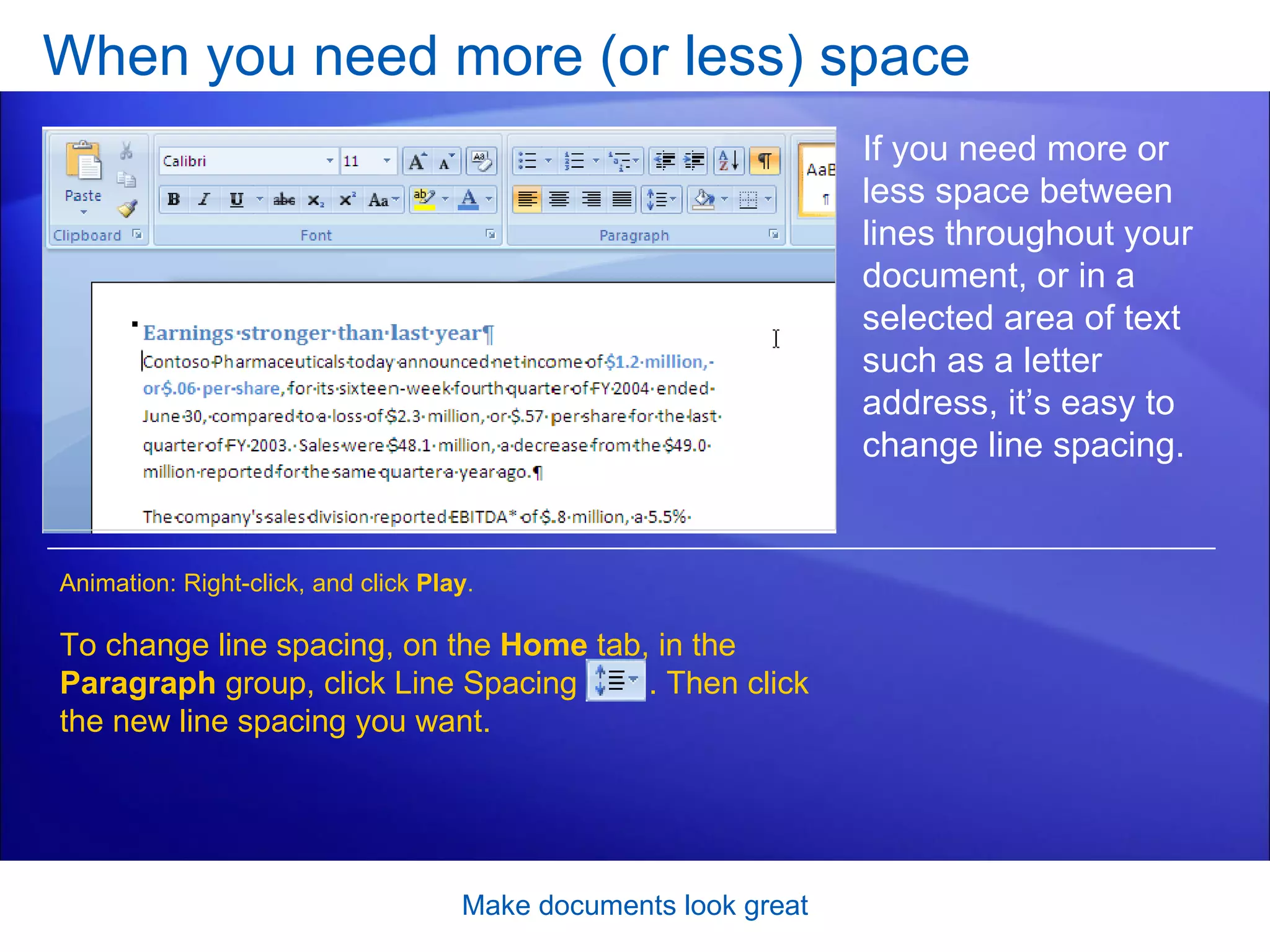Screen dimensions: 1270x952
Task: Open Borders dropdown arrow
Action: point(768,200)
